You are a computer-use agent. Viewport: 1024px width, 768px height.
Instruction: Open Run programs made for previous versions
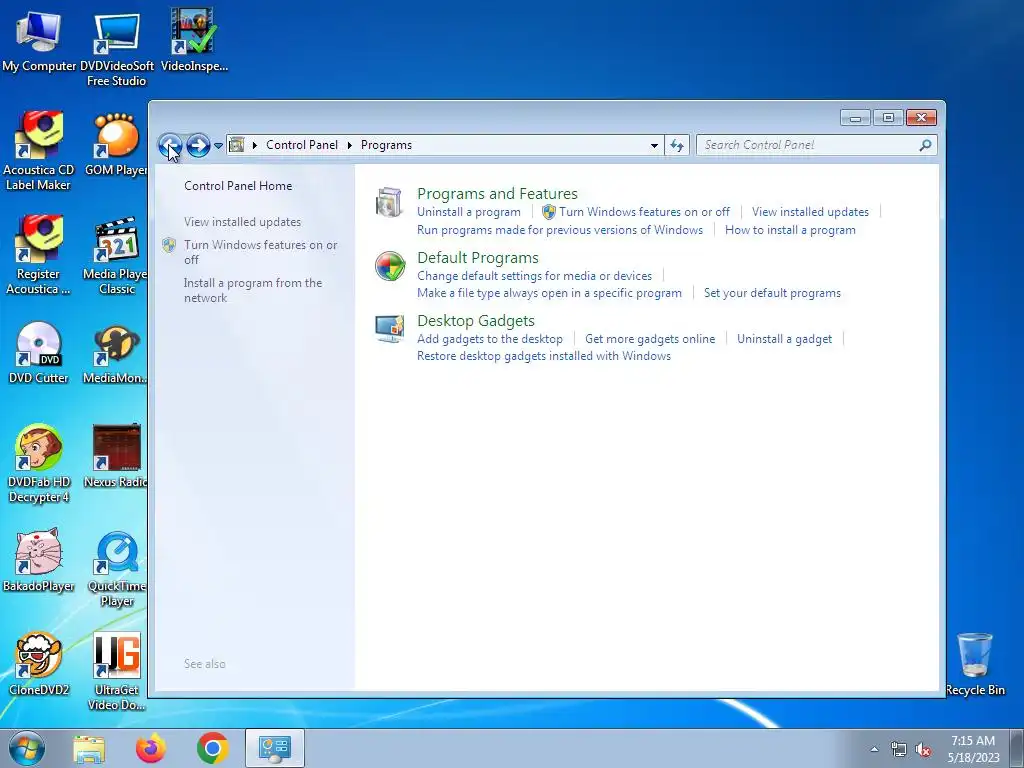point(560,230)
